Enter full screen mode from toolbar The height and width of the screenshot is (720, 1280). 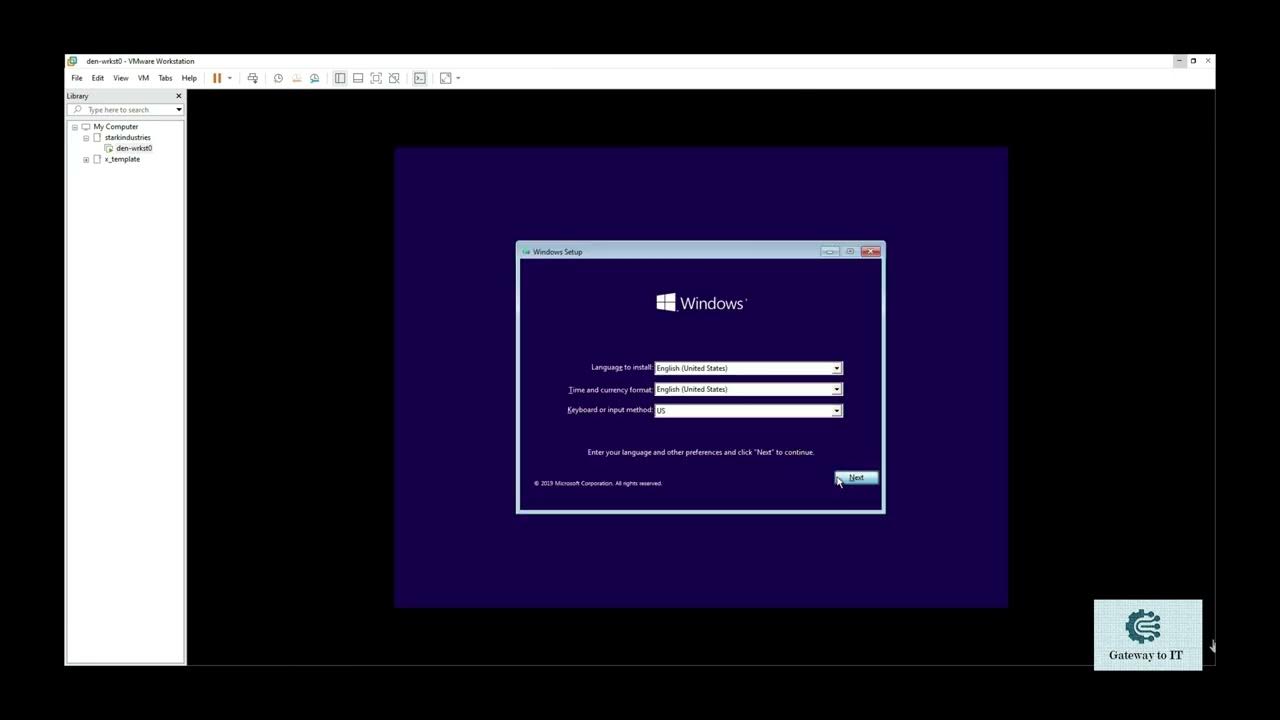(376, 78)
